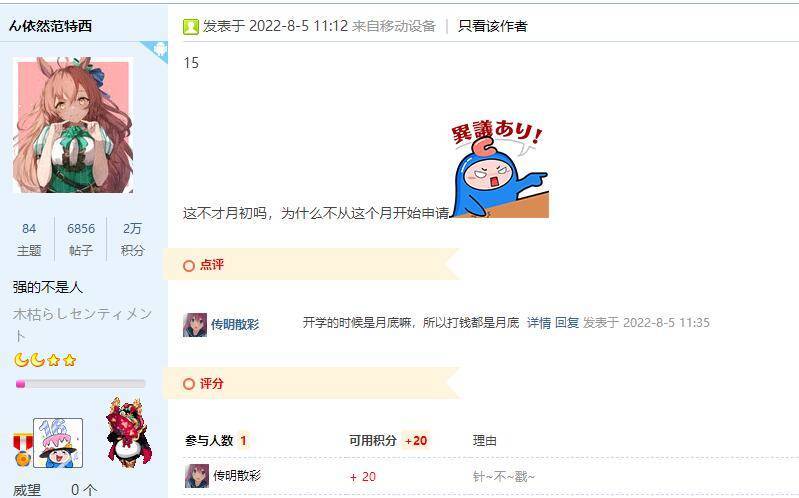Viewport: 799px width, 498px height.
Task: Click the username ん依然范特西
Action: click(50, 26)
